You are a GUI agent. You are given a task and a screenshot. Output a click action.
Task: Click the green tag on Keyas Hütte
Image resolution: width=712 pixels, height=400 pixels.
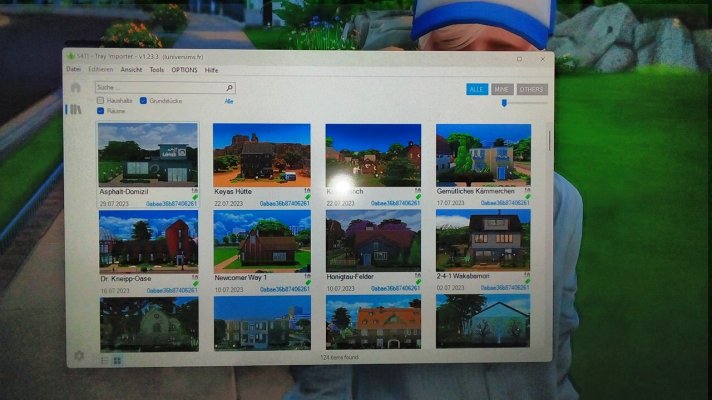(x=308, y=197)
